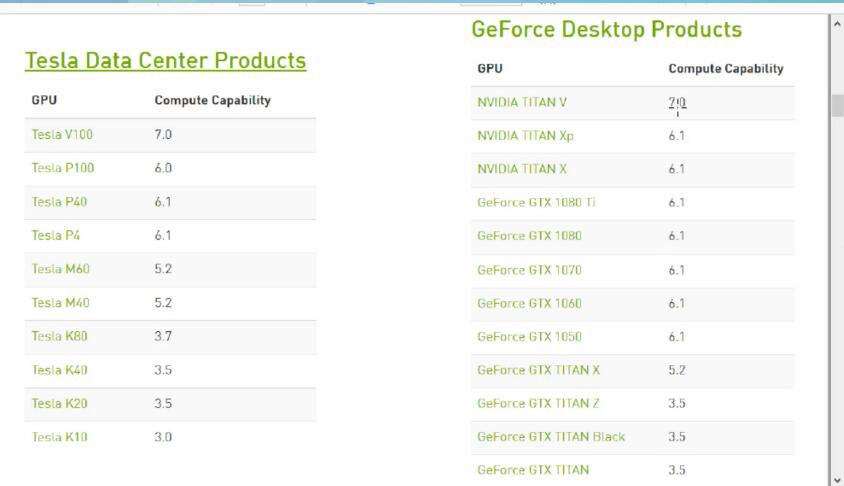Open the Tesla M40 link
This screenshot has height=486, width=844.
60,303
